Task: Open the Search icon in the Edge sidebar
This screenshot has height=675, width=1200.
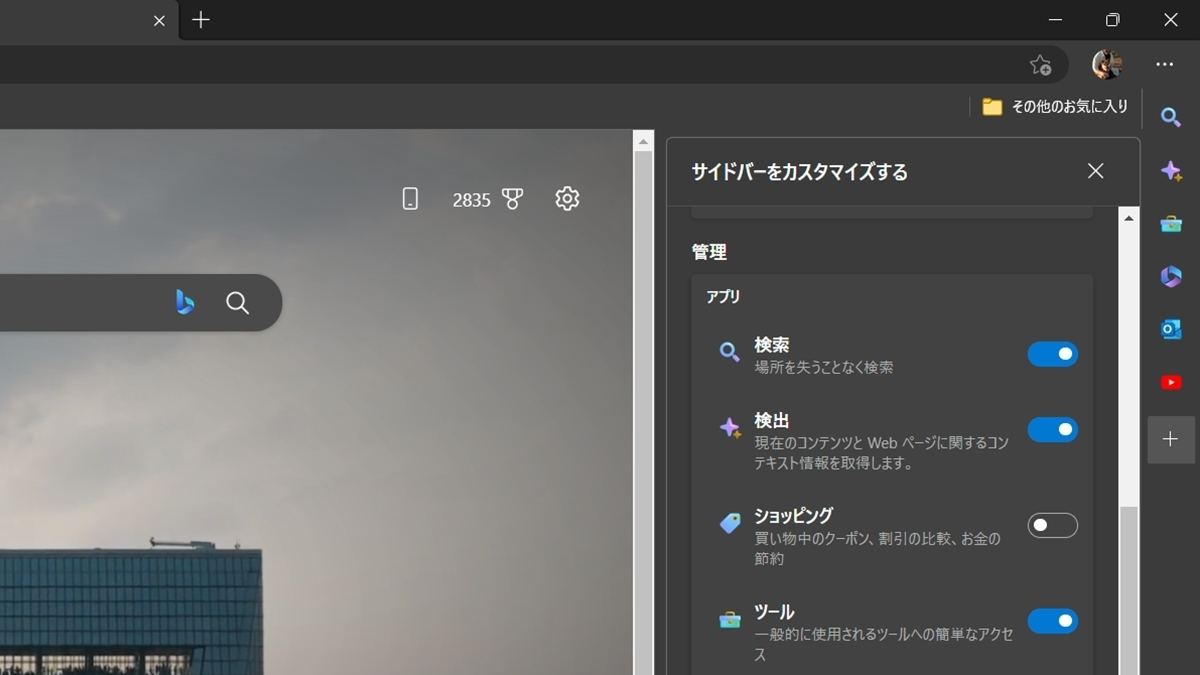Action: tap(1170, 117)
